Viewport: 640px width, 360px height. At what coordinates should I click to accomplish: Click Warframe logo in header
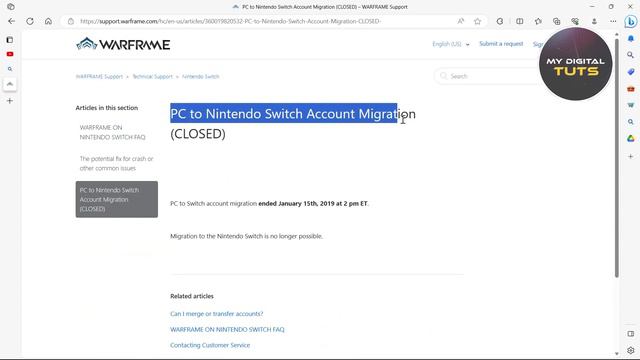[x=123, y=44]
